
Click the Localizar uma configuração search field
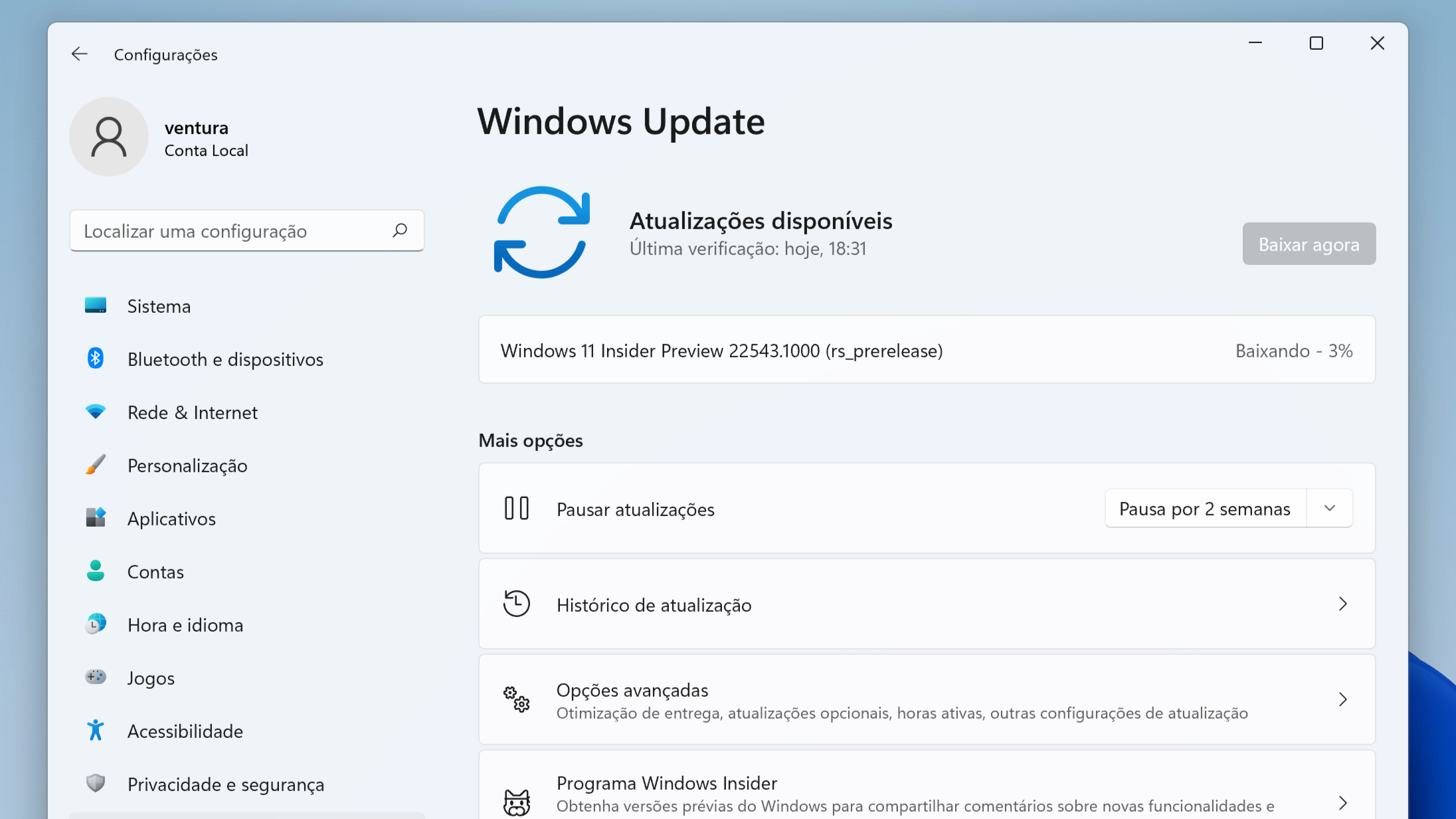point(246,230)
